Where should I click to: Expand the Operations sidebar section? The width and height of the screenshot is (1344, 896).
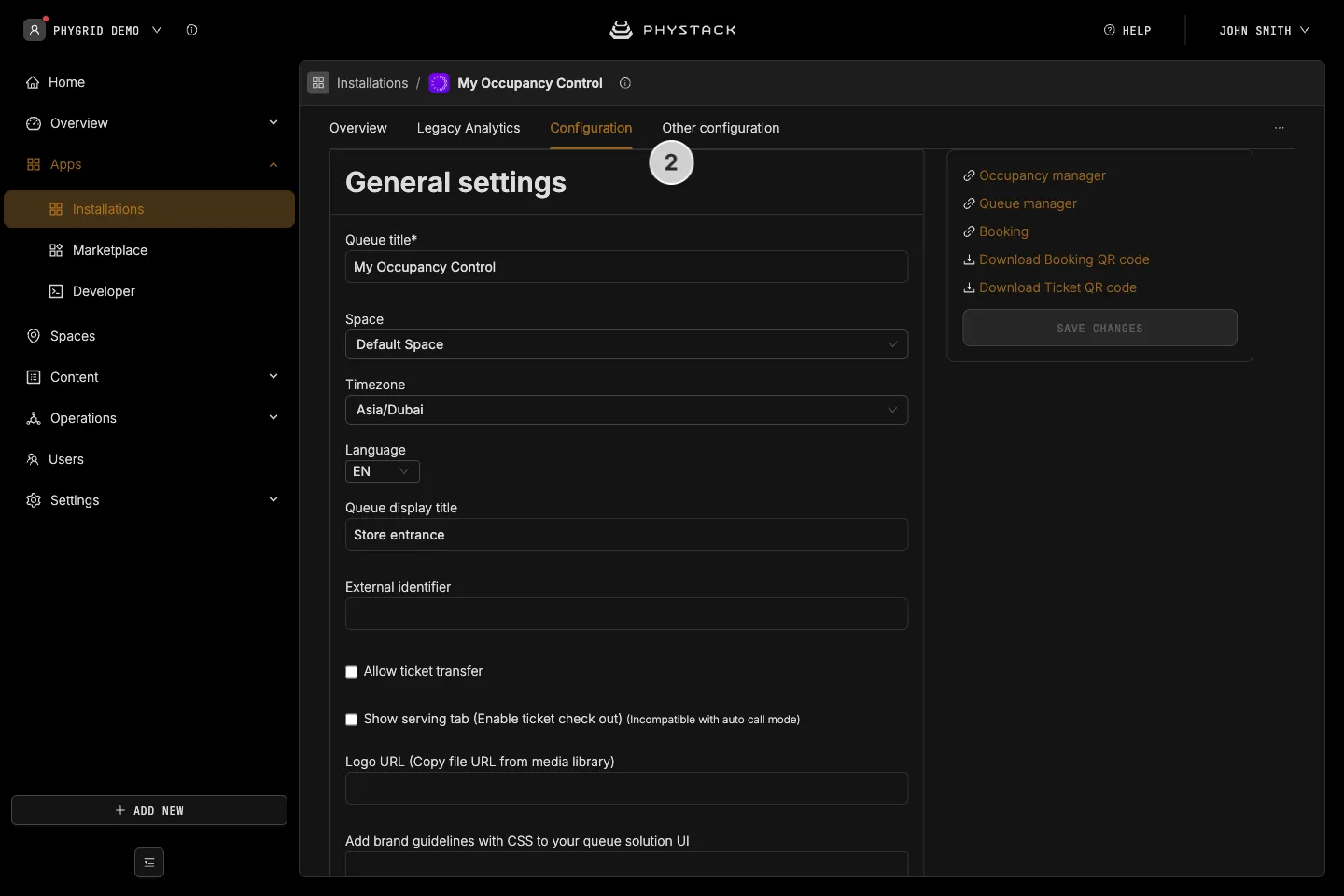(x=273, y=418)
